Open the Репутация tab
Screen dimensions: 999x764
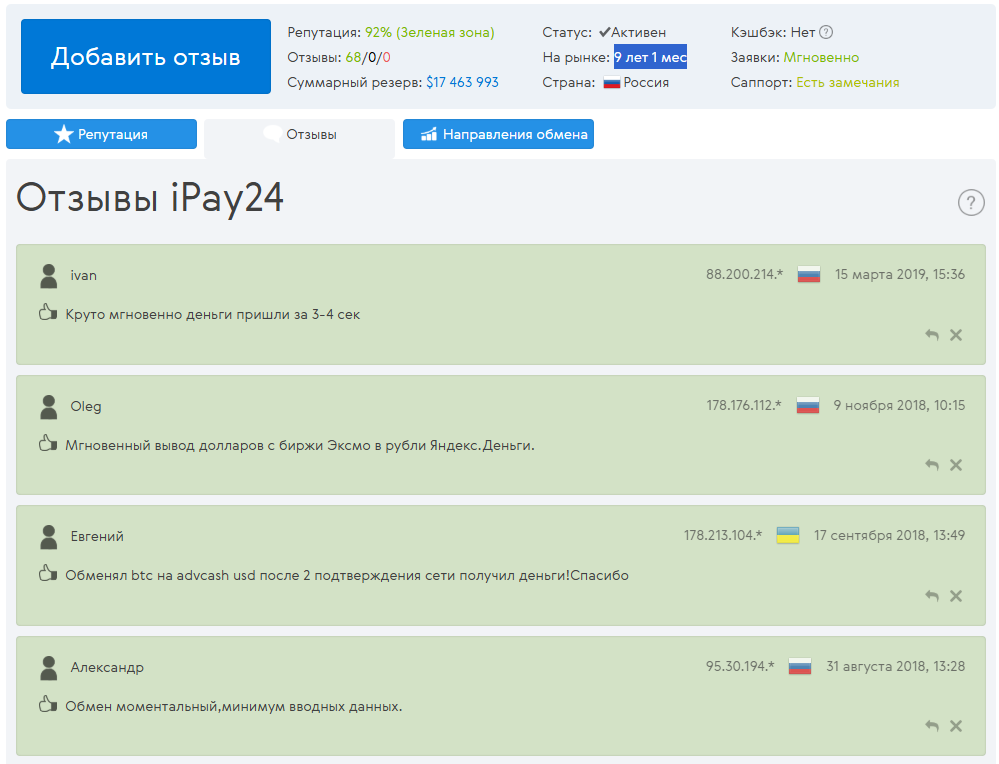pos(101,134)
